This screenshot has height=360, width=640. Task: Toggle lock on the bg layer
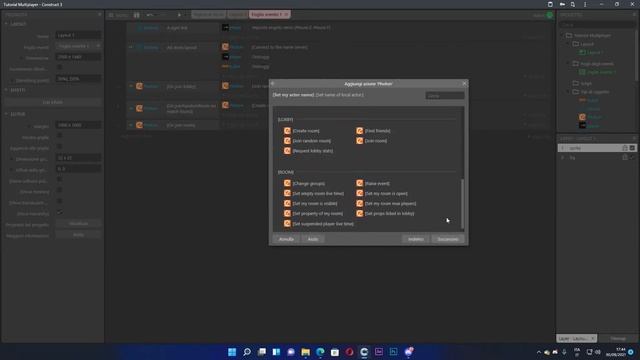625,158
